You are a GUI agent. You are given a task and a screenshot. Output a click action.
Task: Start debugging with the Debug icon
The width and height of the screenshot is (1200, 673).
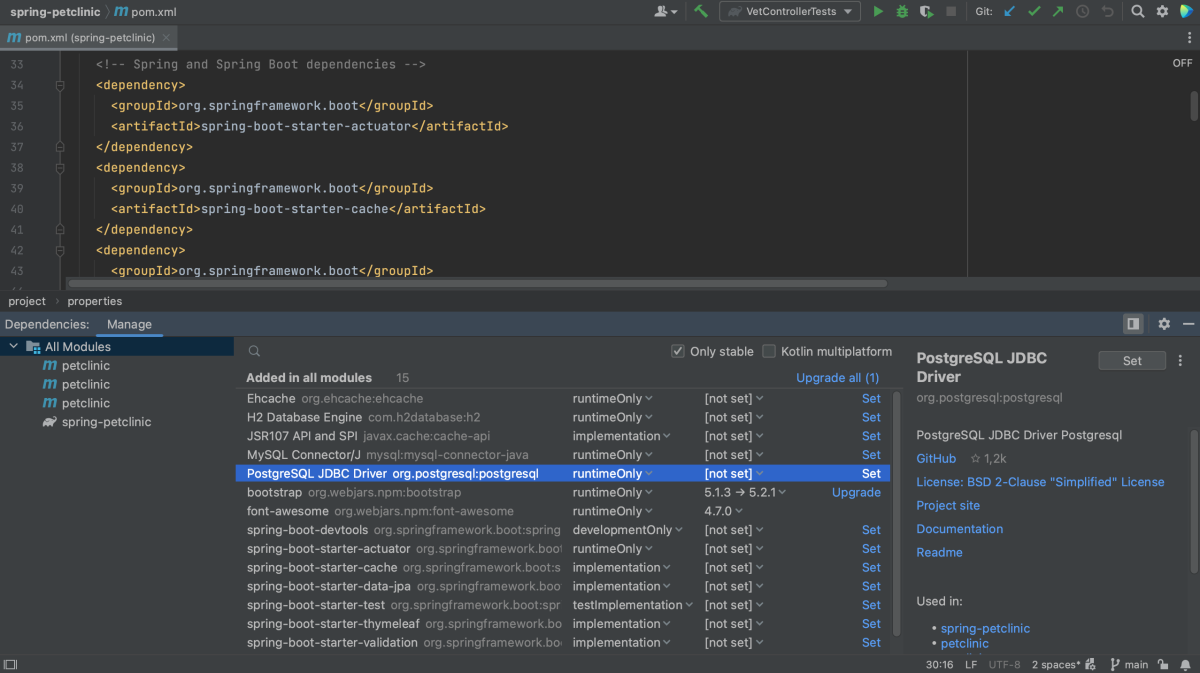tap(900, 11)
